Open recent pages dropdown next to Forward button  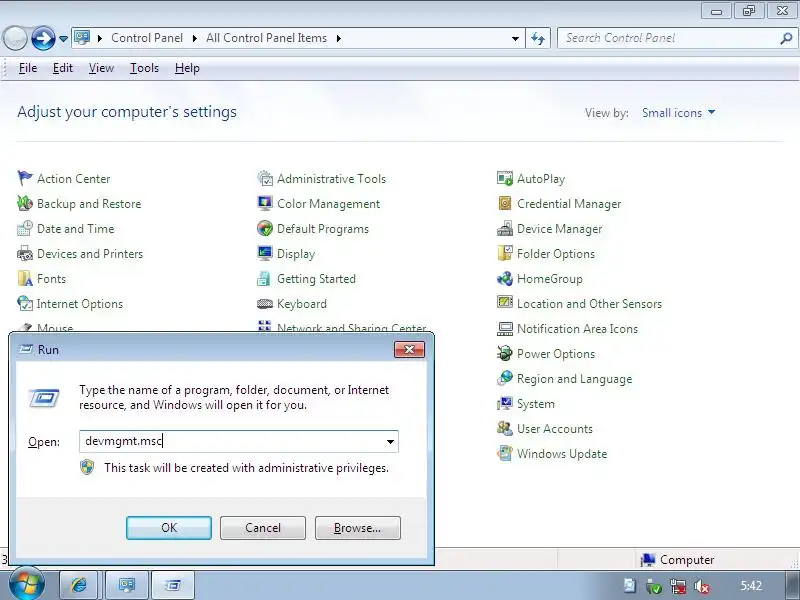point(63,38)
